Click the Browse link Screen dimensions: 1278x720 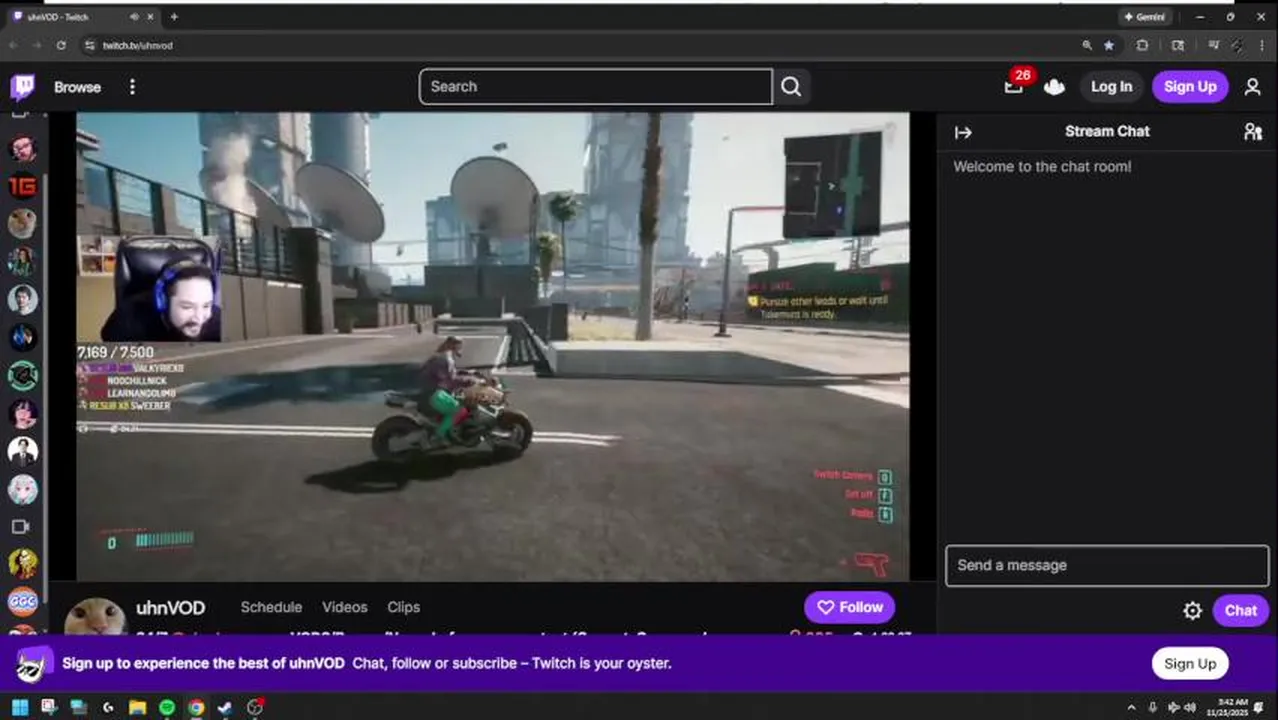click(x=77, y=87)
